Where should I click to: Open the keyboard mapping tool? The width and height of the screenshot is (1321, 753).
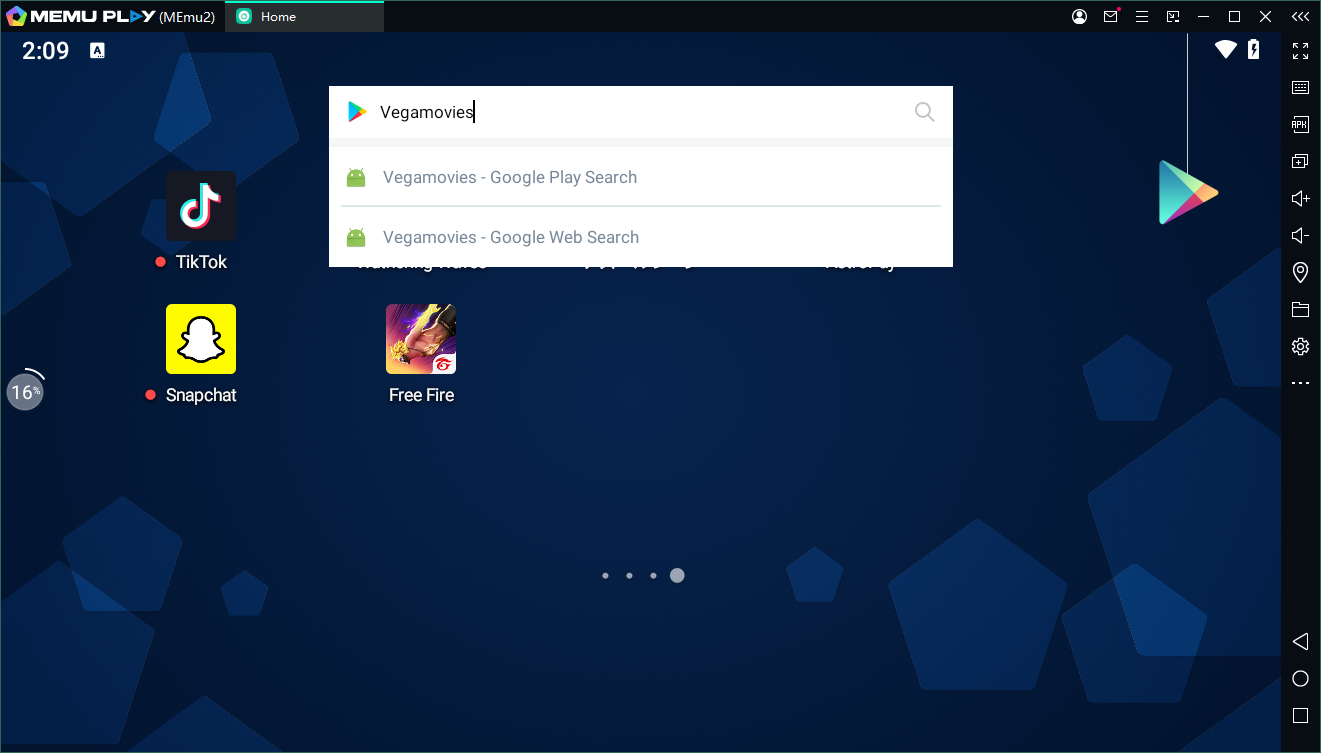click(x=1300, y=87)
